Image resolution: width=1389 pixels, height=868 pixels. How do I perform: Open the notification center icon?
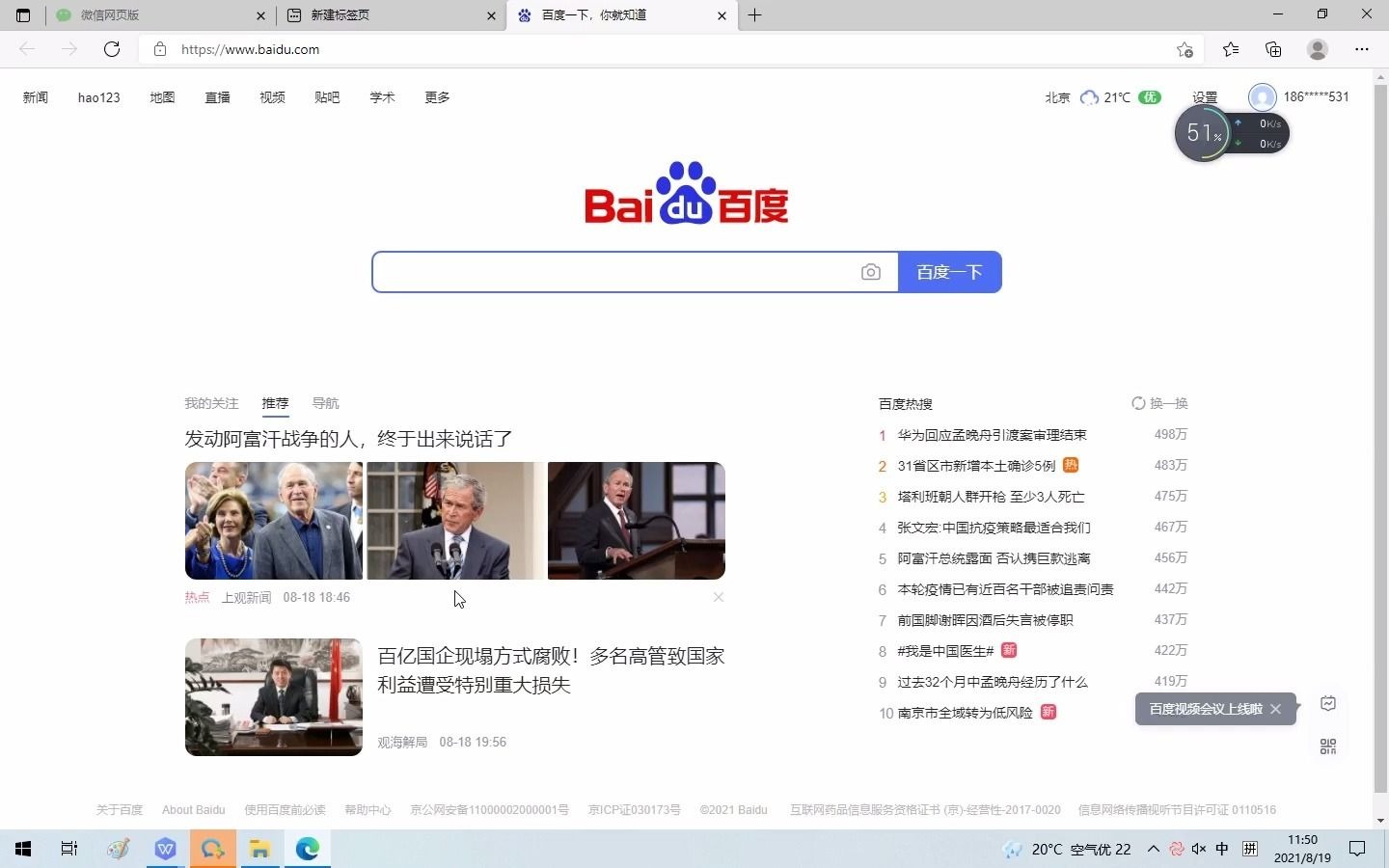point(1357,849)
